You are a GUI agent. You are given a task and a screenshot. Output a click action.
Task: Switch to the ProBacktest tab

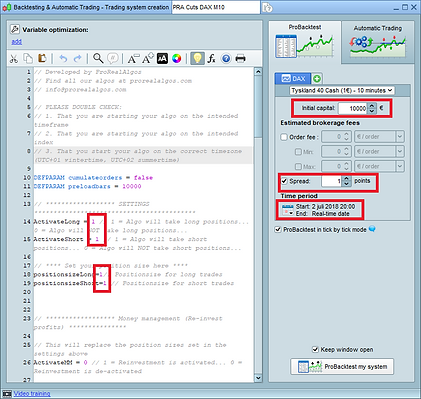pos(305,41)
